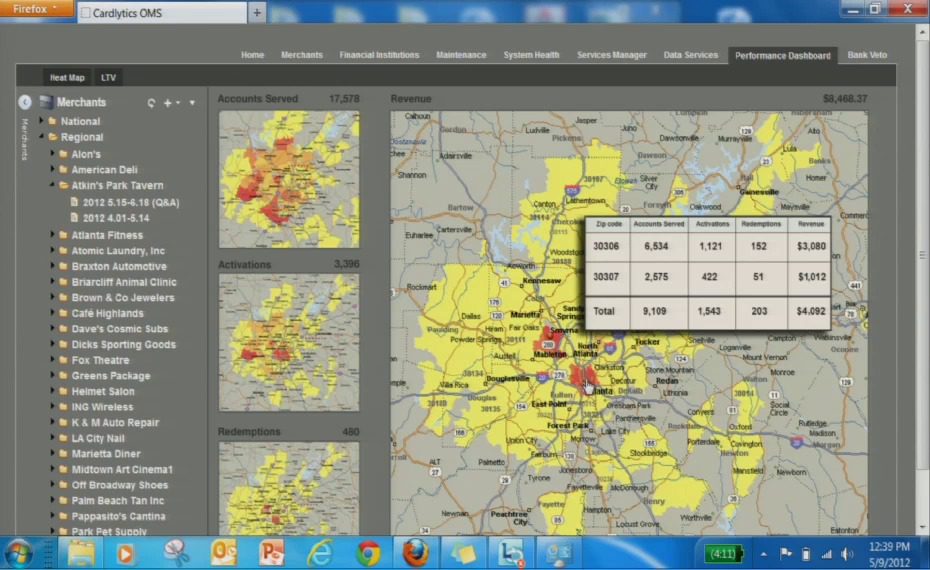This screenshot has width=930, height=570.
Task: Click the page scrollbar down arrow
Action: click(x=922, y=527)
